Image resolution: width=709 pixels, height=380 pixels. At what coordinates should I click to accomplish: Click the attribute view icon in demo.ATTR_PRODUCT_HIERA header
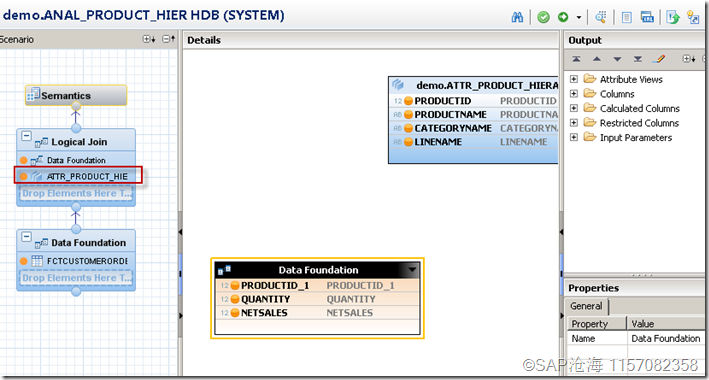tap(398, 85)
